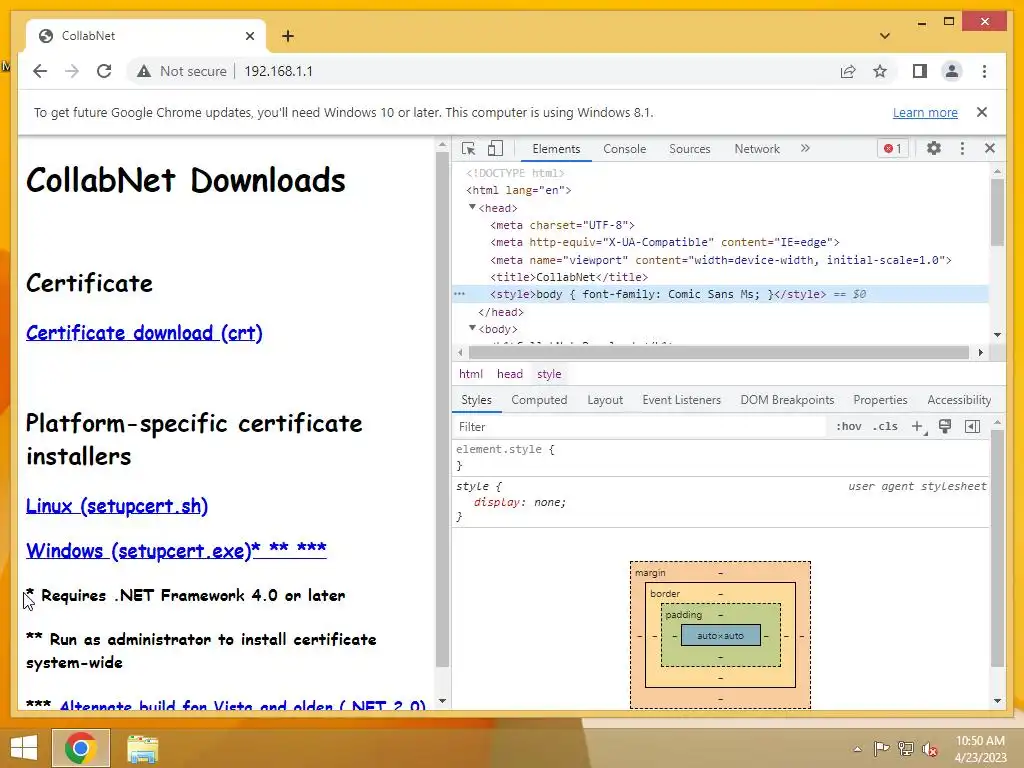The height and width of the screenshot is (768, 1024).
Task: Open Action Center flag icon
Action: 881,749
